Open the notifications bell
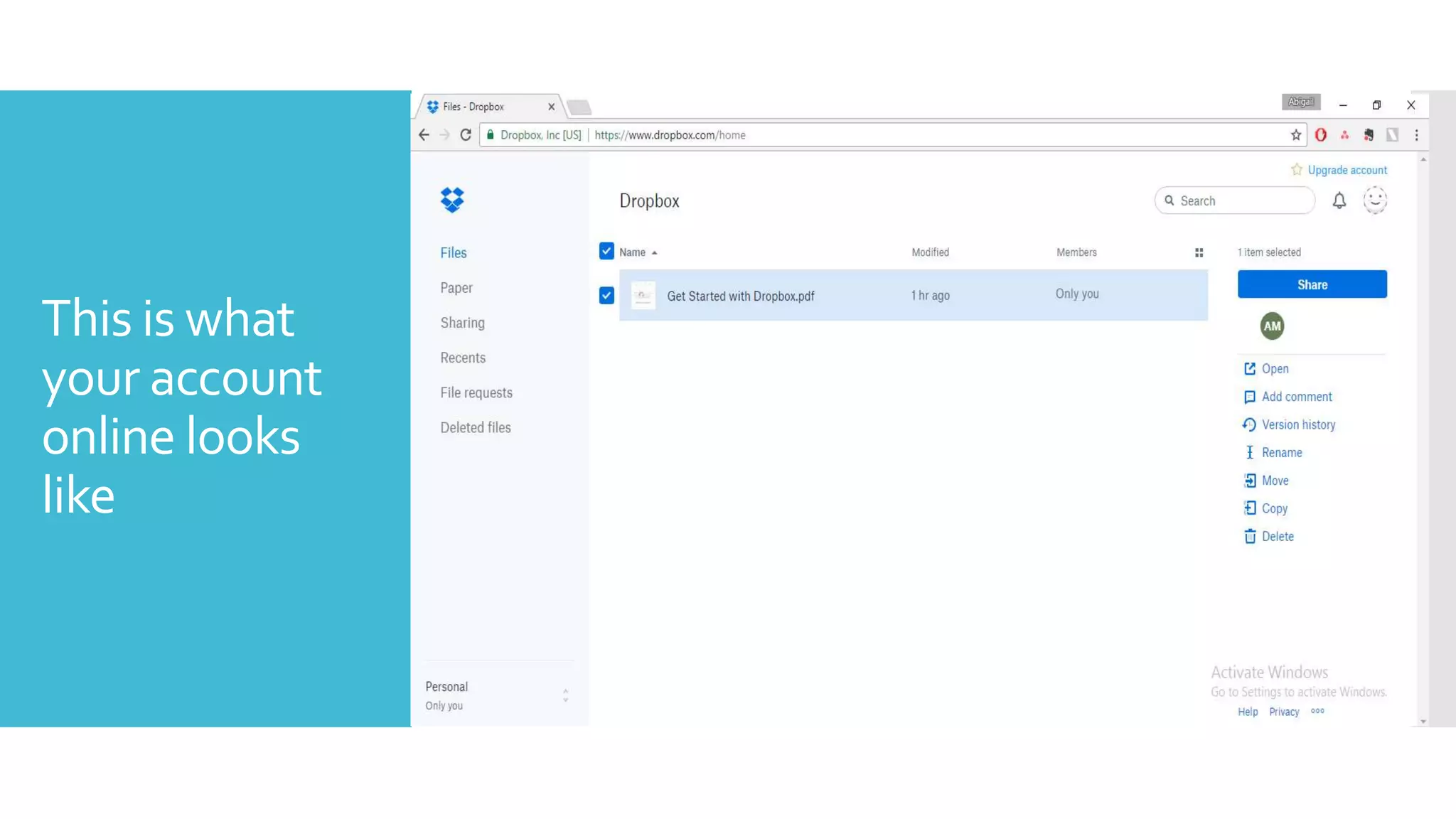The height and width of the screenshot is (819, 1456). (1339, 201)
